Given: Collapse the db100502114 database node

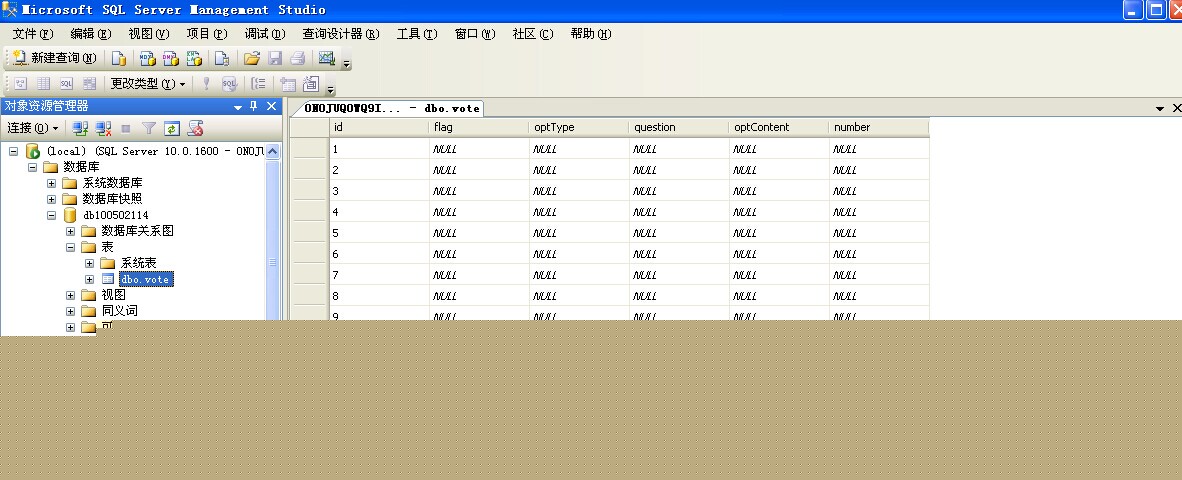Looking at the screenshot, I should pyautogui.click(x=51, y=215).
